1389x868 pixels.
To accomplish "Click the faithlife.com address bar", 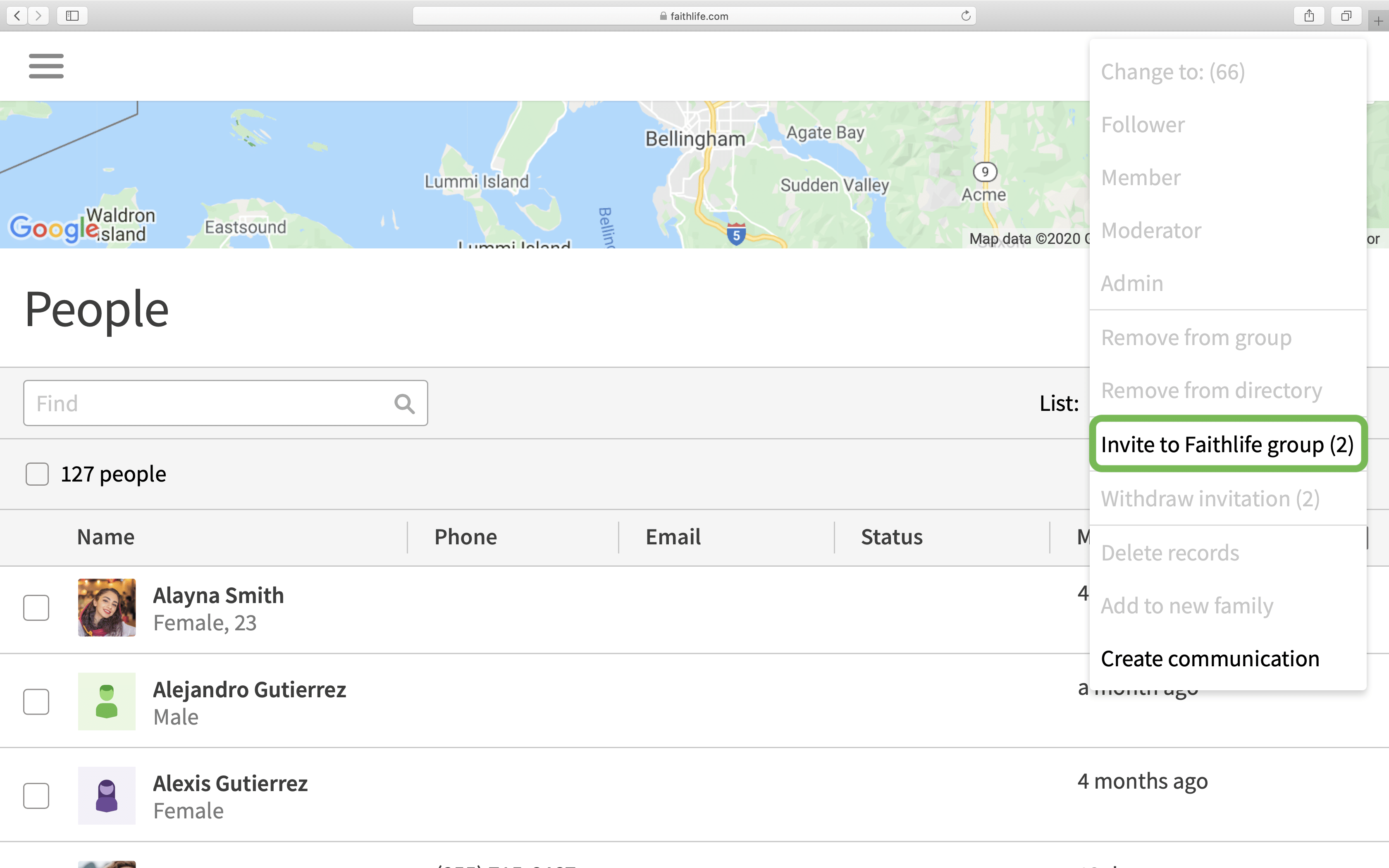I will [694, 16].
